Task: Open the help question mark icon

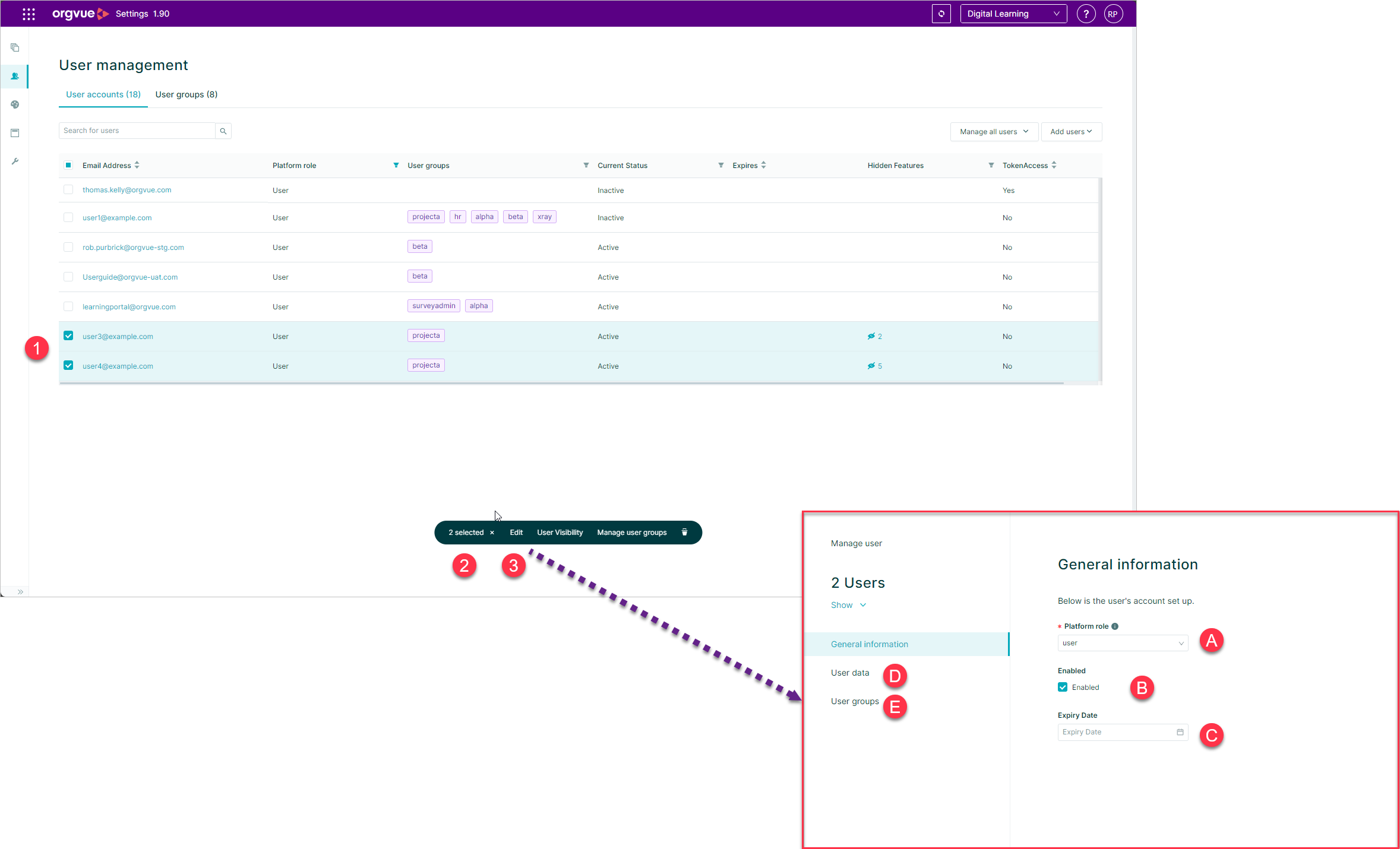Action: (1086, 14)
